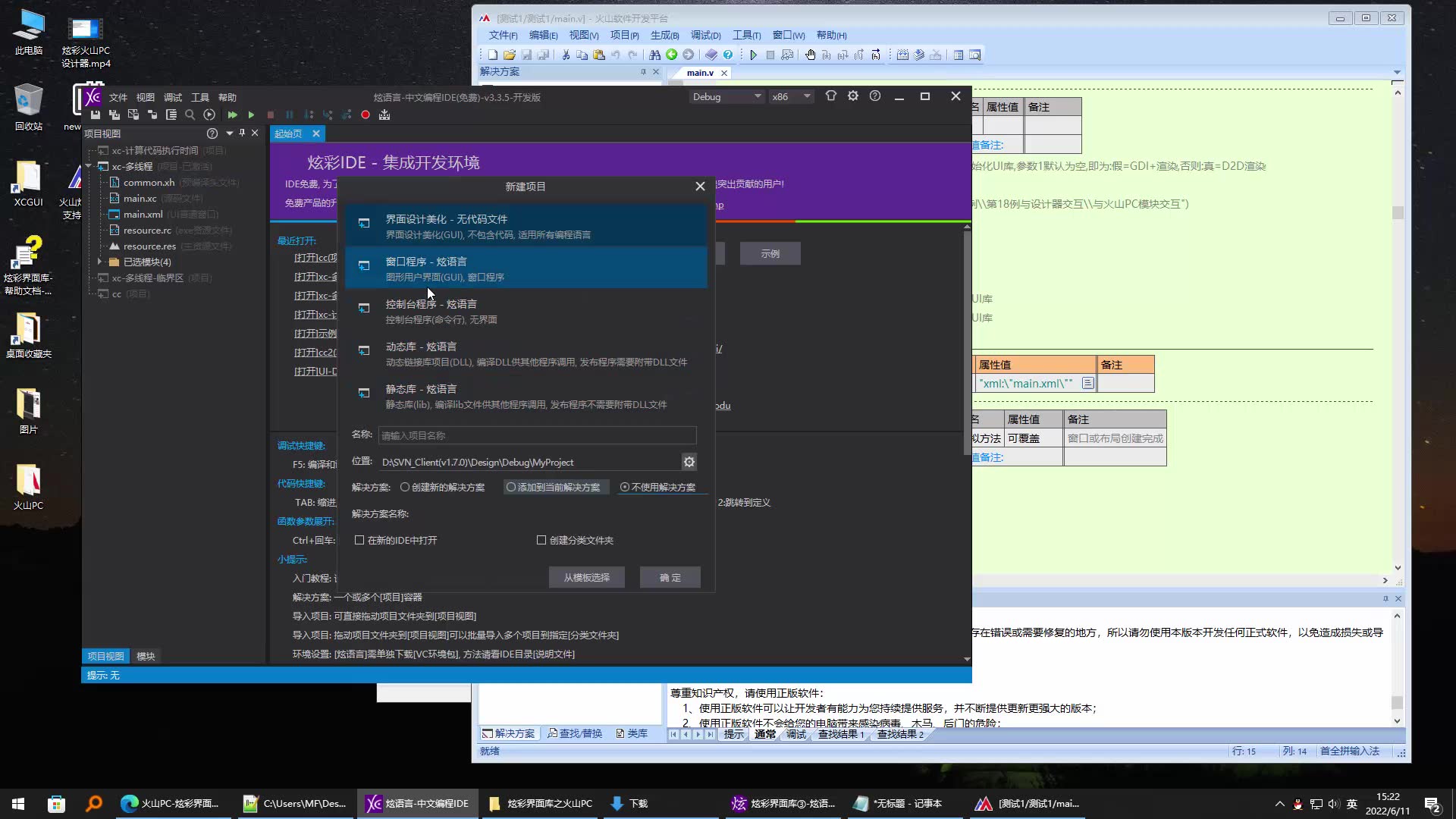Click the hand icon in 火山 toolbar
This screenshot has width=1456, height=819.
(810, 55)
